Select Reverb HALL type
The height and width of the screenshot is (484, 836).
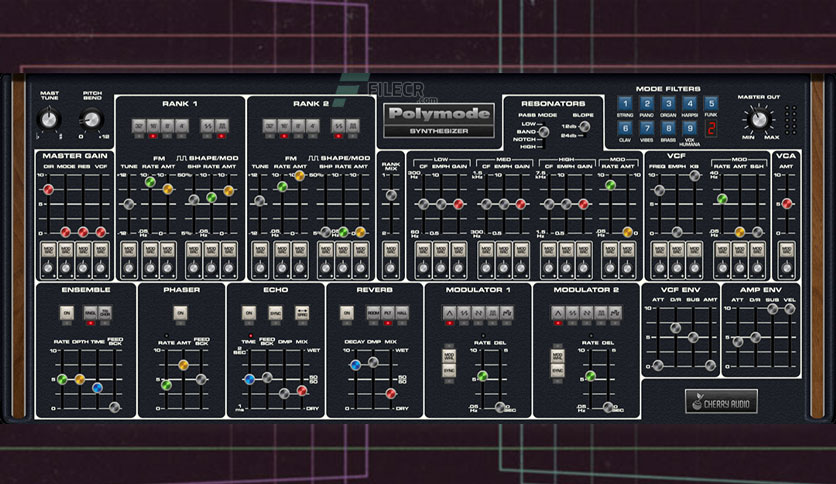tap(402, 313)
